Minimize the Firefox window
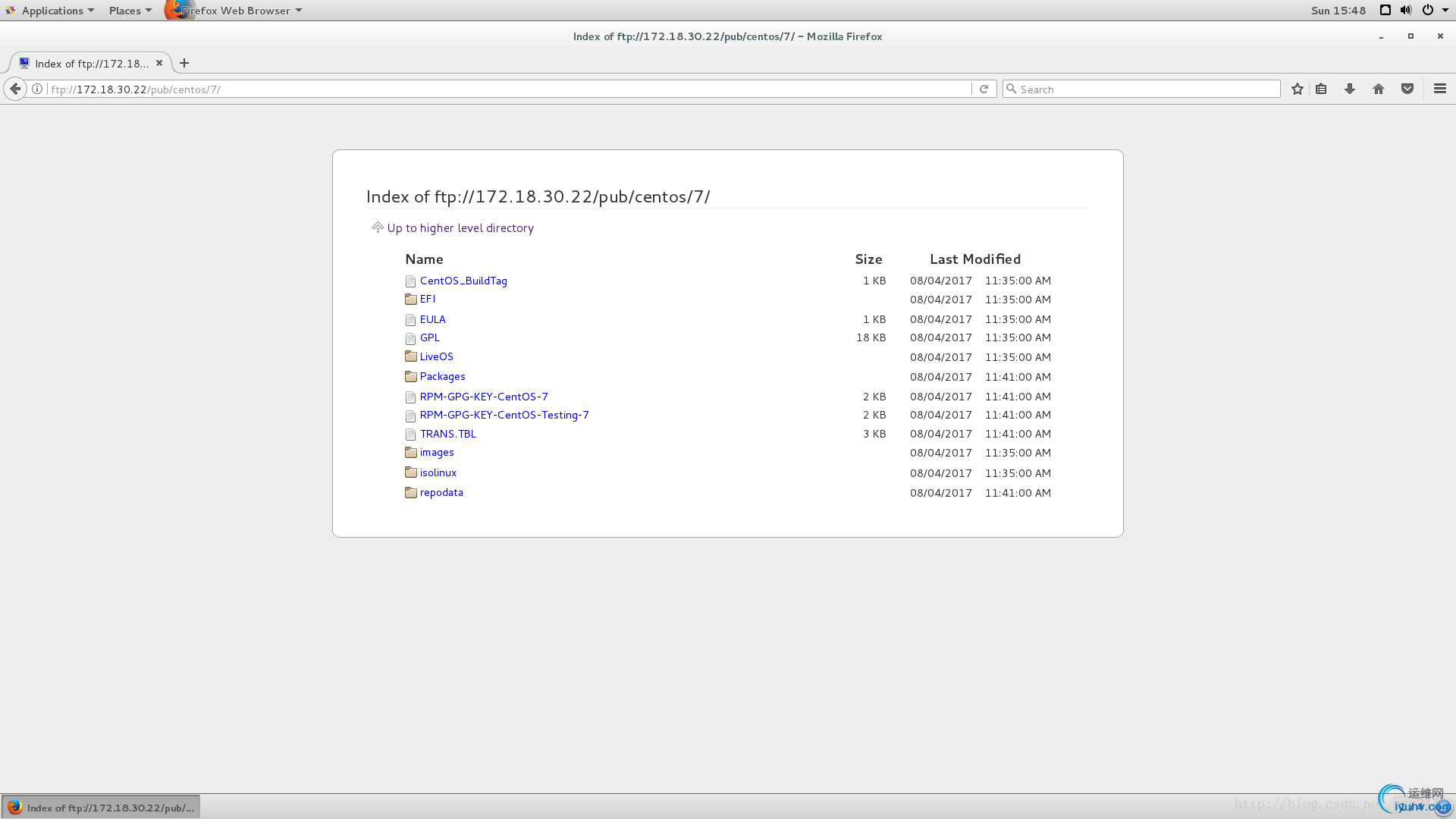This screenshot has height=819, width=1456. click(x=1381, y=36)
